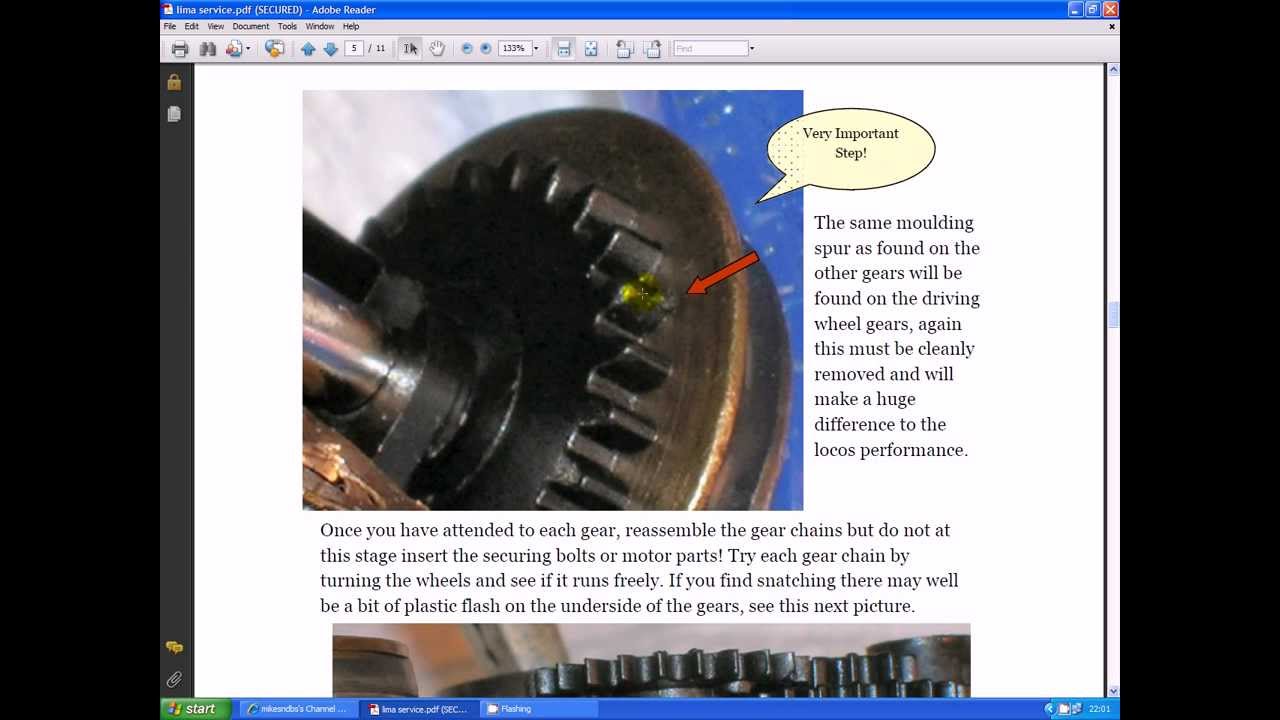The width and height of the screenshot is (1280, 720).
Task: Open the View menu
Action: pos(216,26)
